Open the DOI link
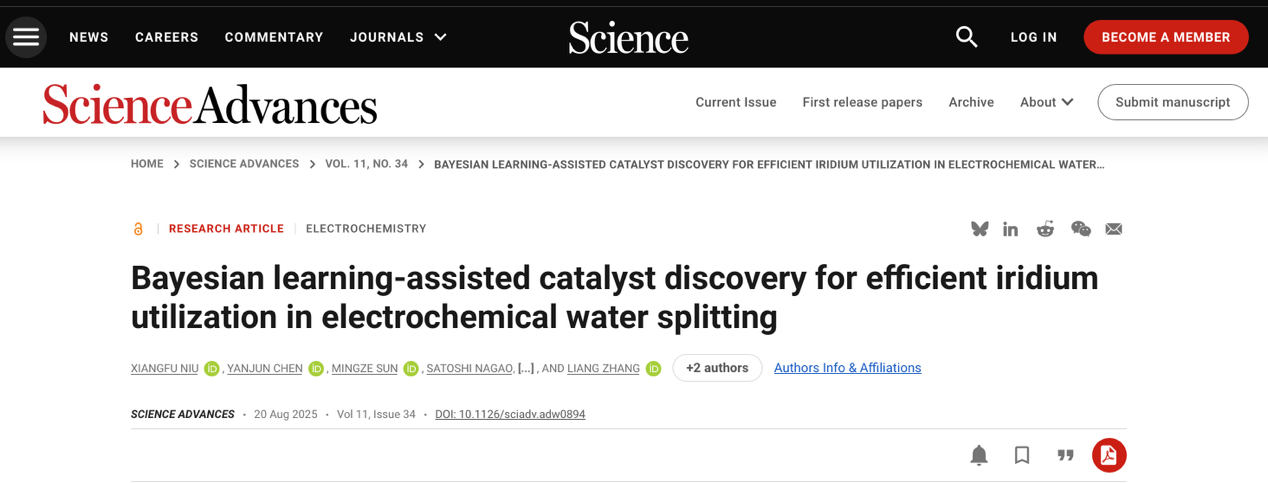The image size is (1268, 483). pyautogui.click(x=510, y=414)
